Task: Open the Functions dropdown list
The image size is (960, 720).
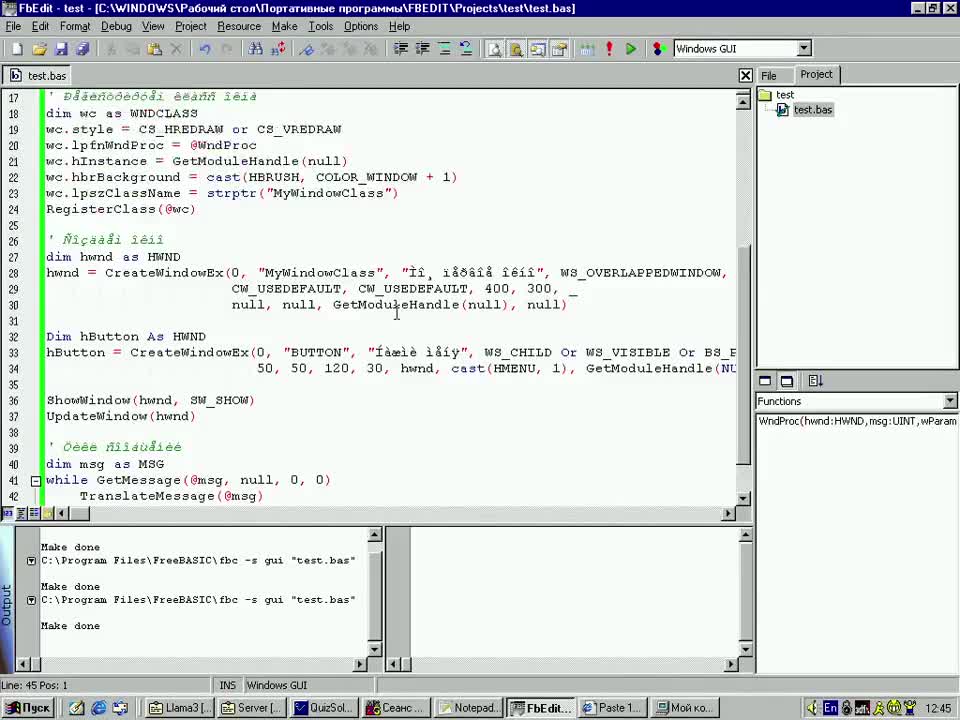Action: [x=949, y=401]
